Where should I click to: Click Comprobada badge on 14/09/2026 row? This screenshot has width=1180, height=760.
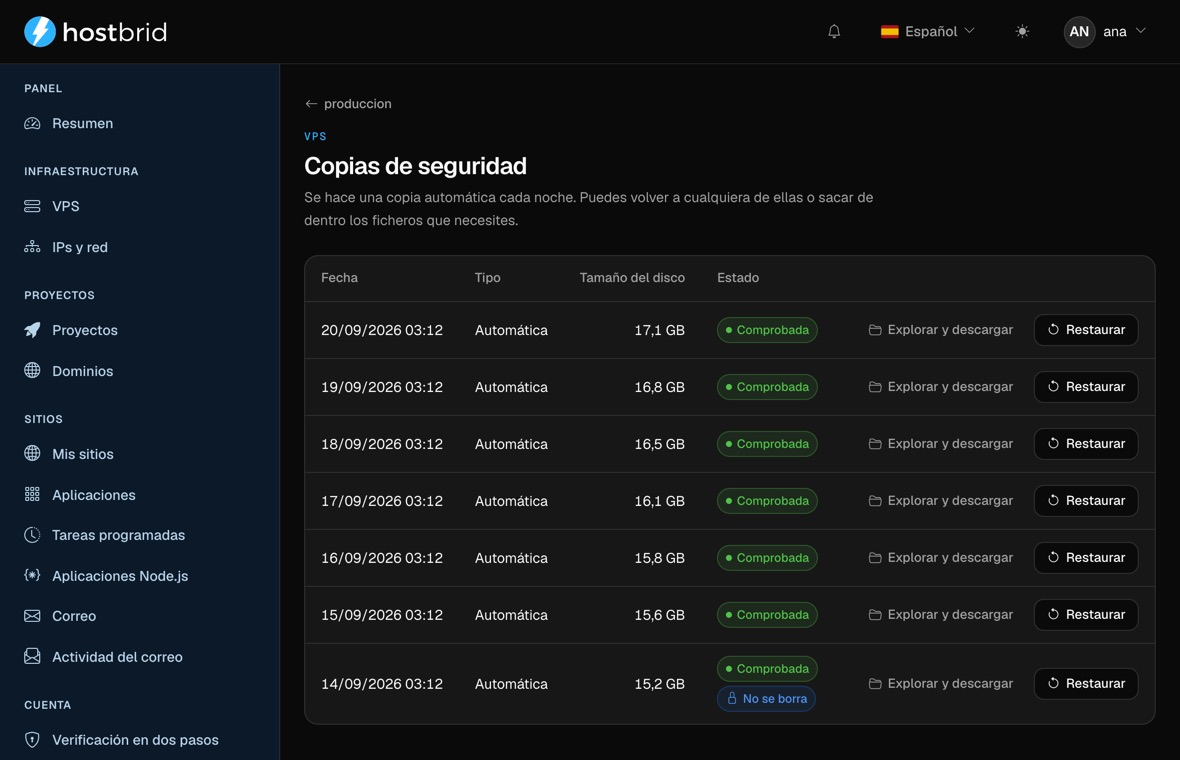(x=767, y=668)
